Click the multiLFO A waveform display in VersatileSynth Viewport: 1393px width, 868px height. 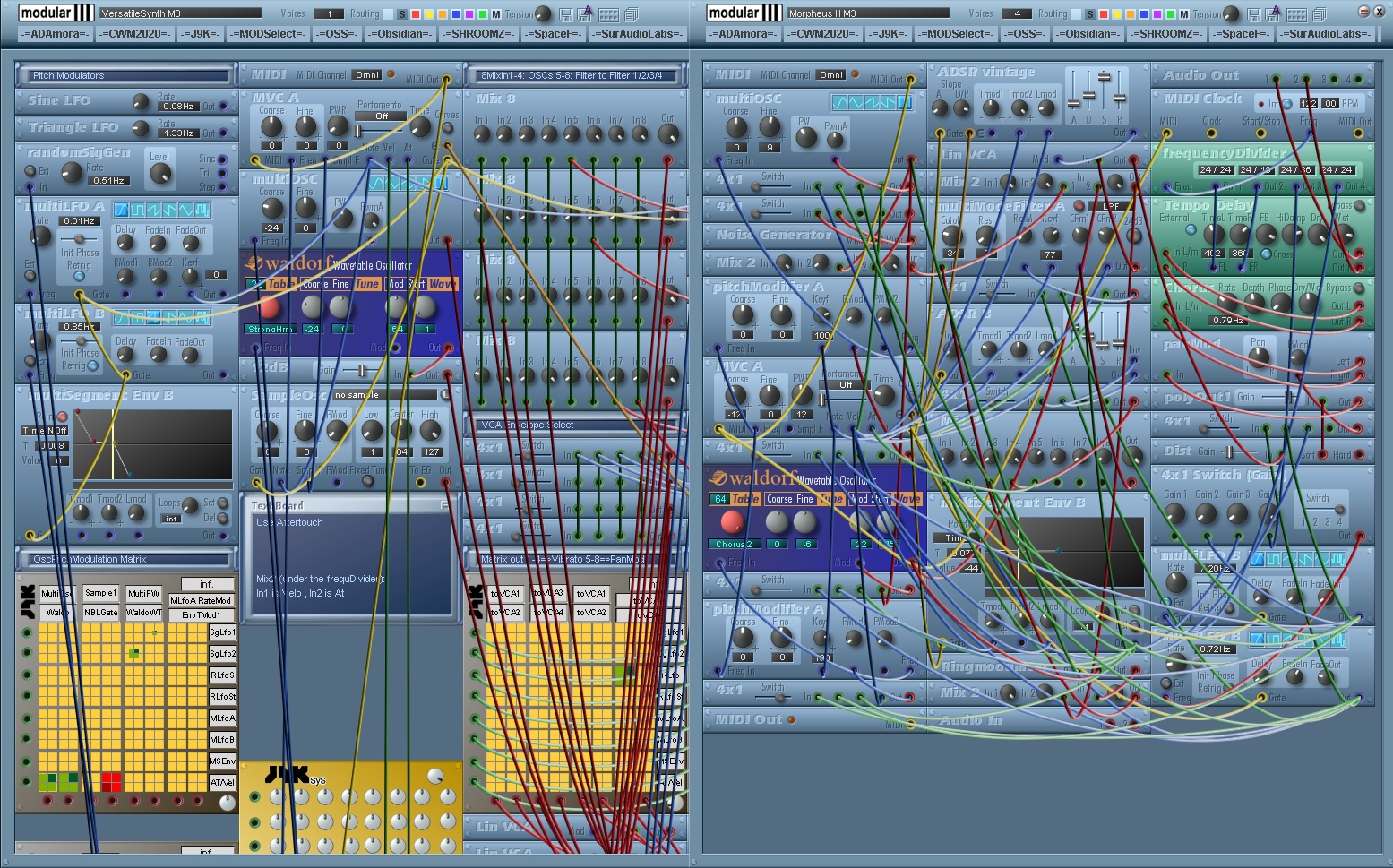click(x=162, y=210)
